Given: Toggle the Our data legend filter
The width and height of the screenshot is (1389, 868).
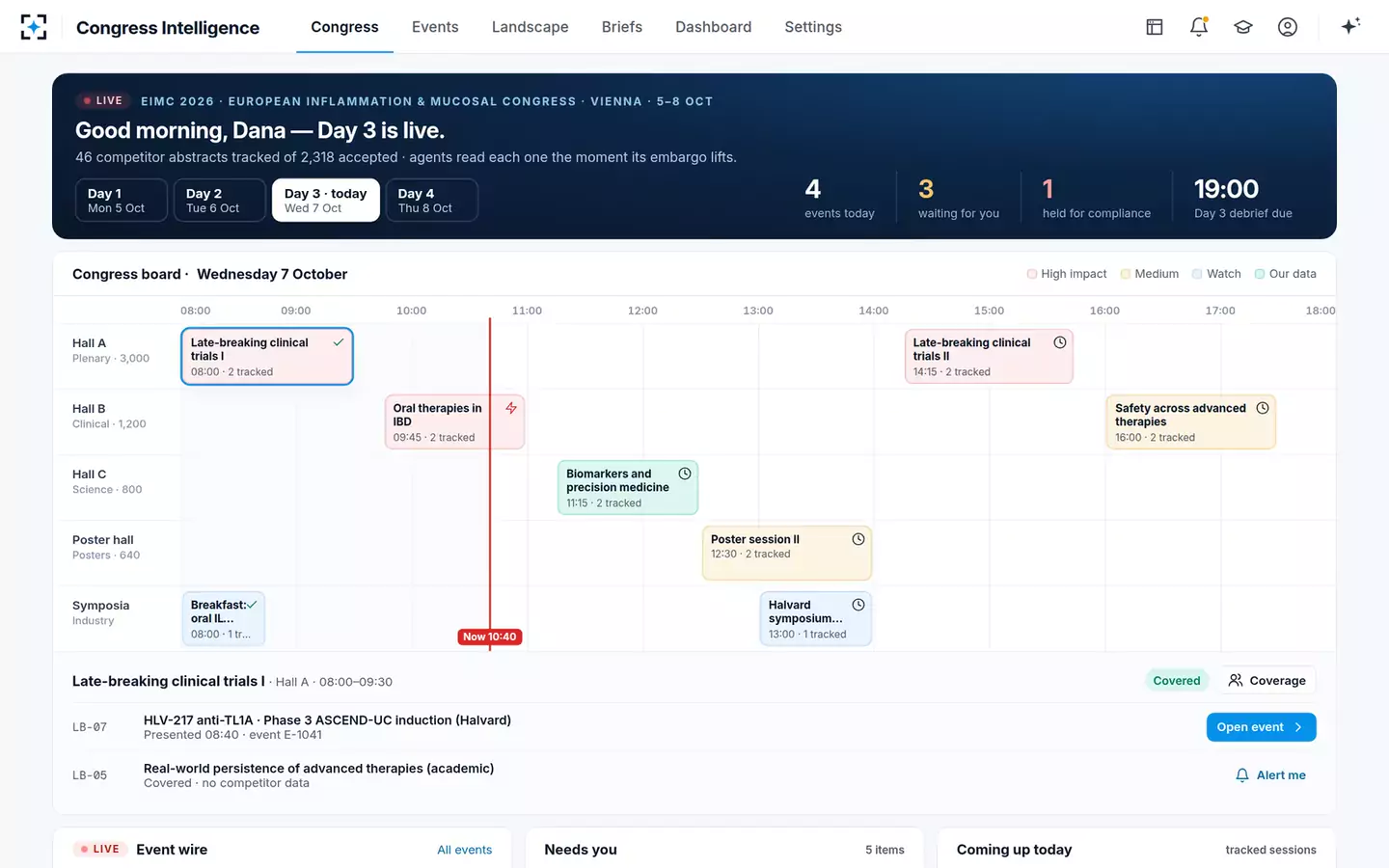Looking at the screenshot, I should (1285, 274).
